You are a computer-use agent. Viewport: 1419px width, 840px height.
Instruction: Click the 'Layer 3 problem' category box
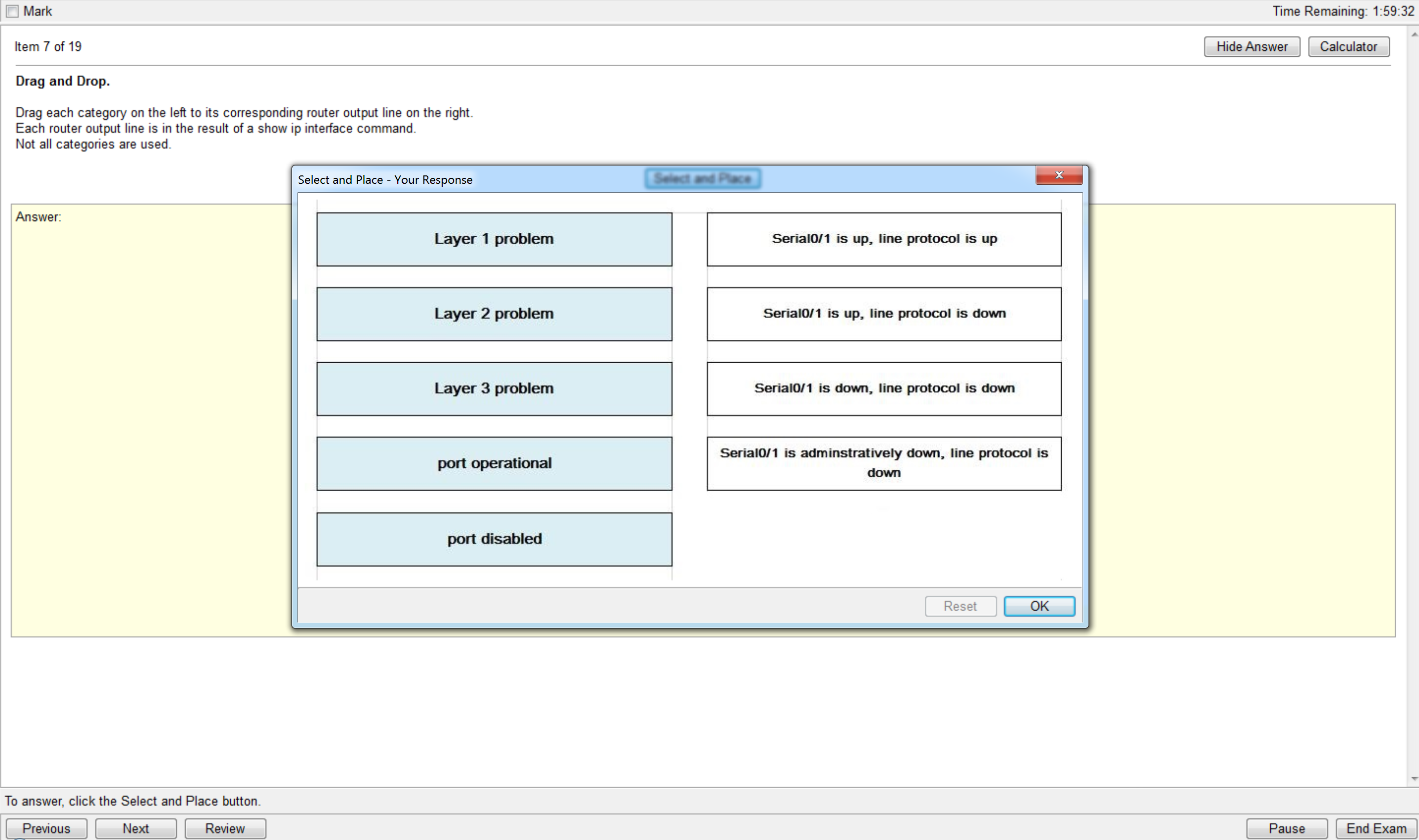click(494, 388)
